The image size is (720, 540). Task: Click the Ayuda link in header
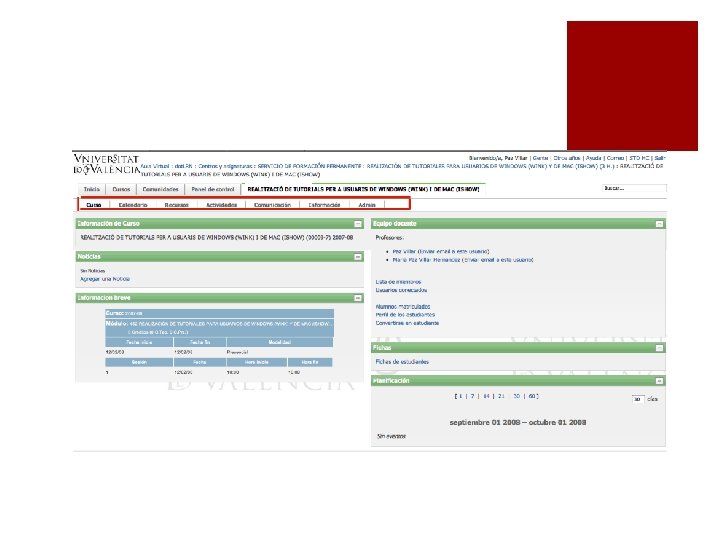pos(594,158)
